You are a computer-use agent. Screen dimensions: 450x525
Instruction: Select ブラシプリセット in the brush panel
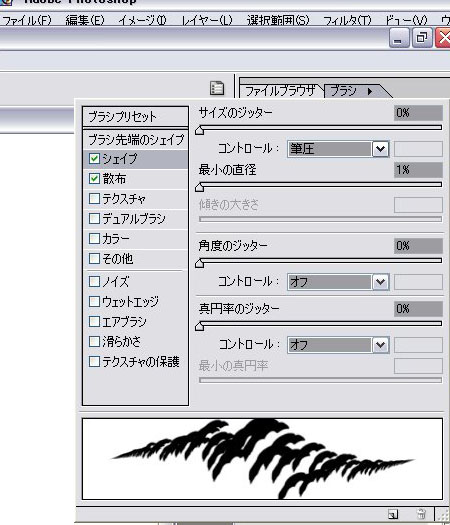tap(135, 117)
